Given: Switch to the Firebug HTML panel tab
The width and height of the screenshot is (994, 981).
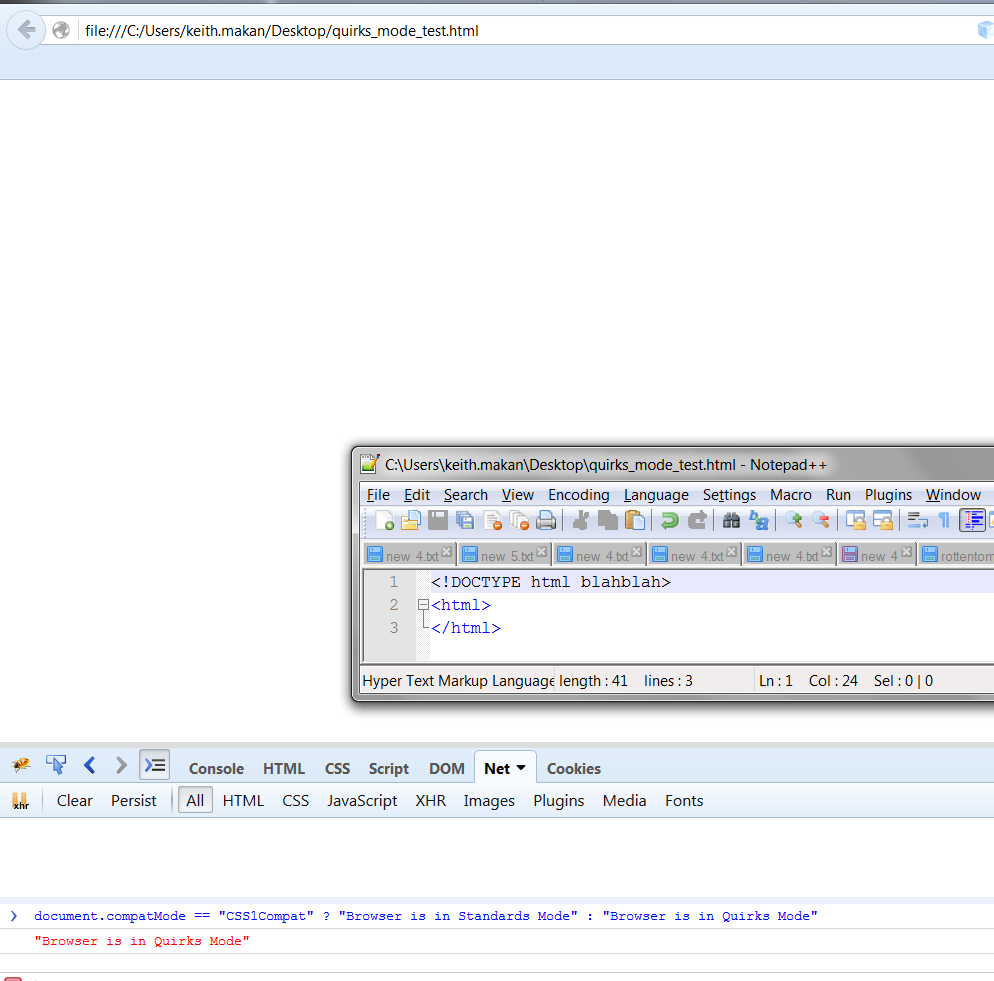Looking at the screenshot, I should (284, 769).
